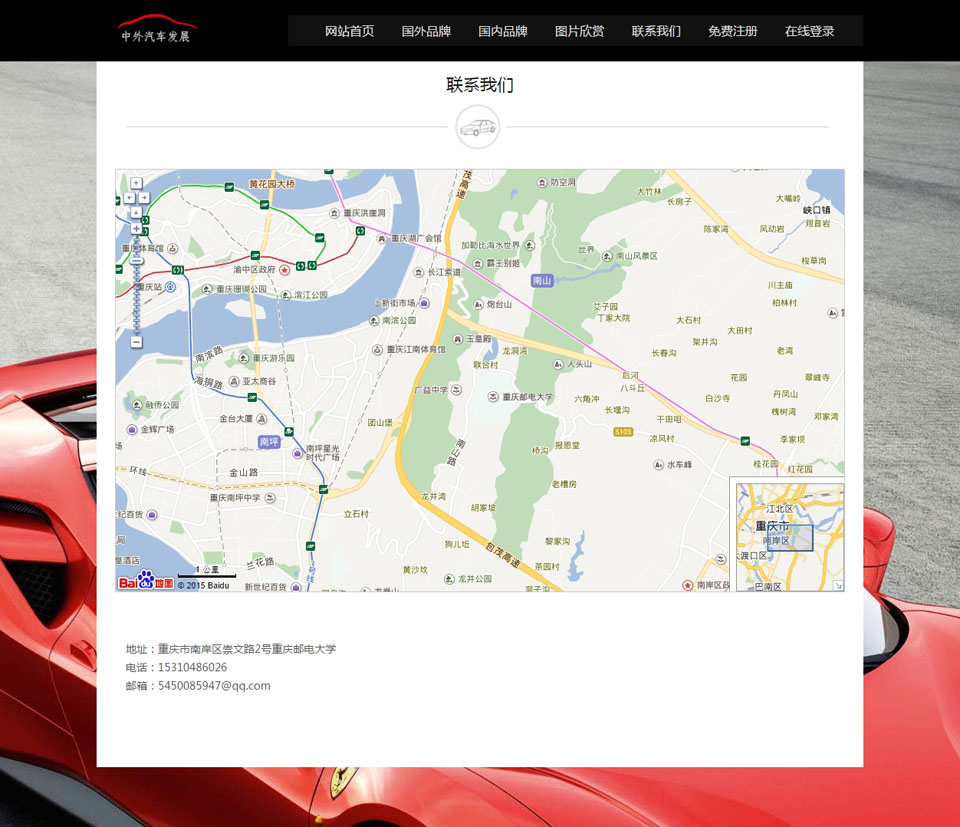Screen dimensions: 960x827
Task: Click the 滨江公园 park icon
Action: [286, 295]
